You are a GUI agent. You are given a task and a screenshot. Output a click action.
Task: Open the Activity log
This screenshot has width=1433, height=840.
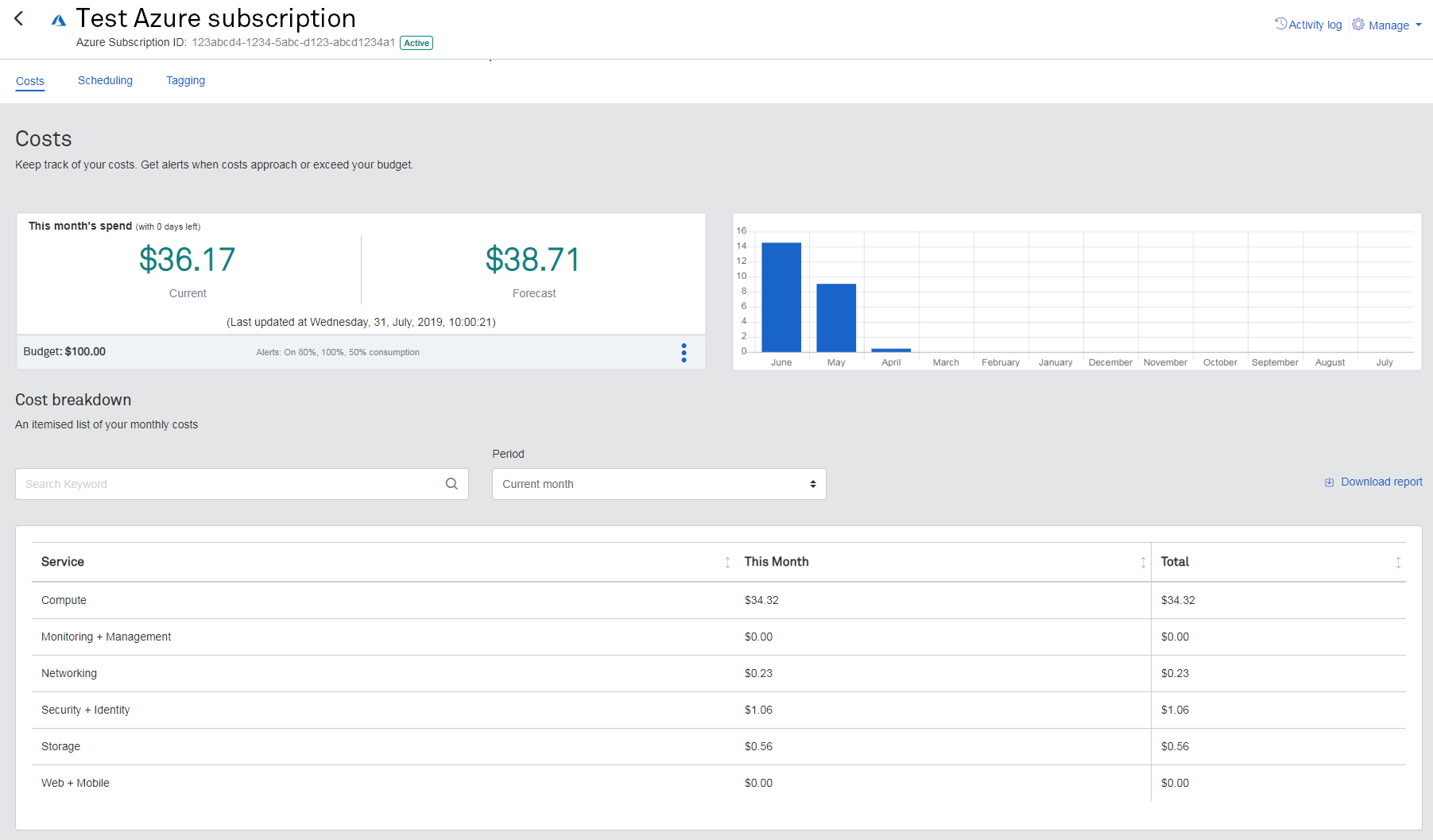[1308, 25]
